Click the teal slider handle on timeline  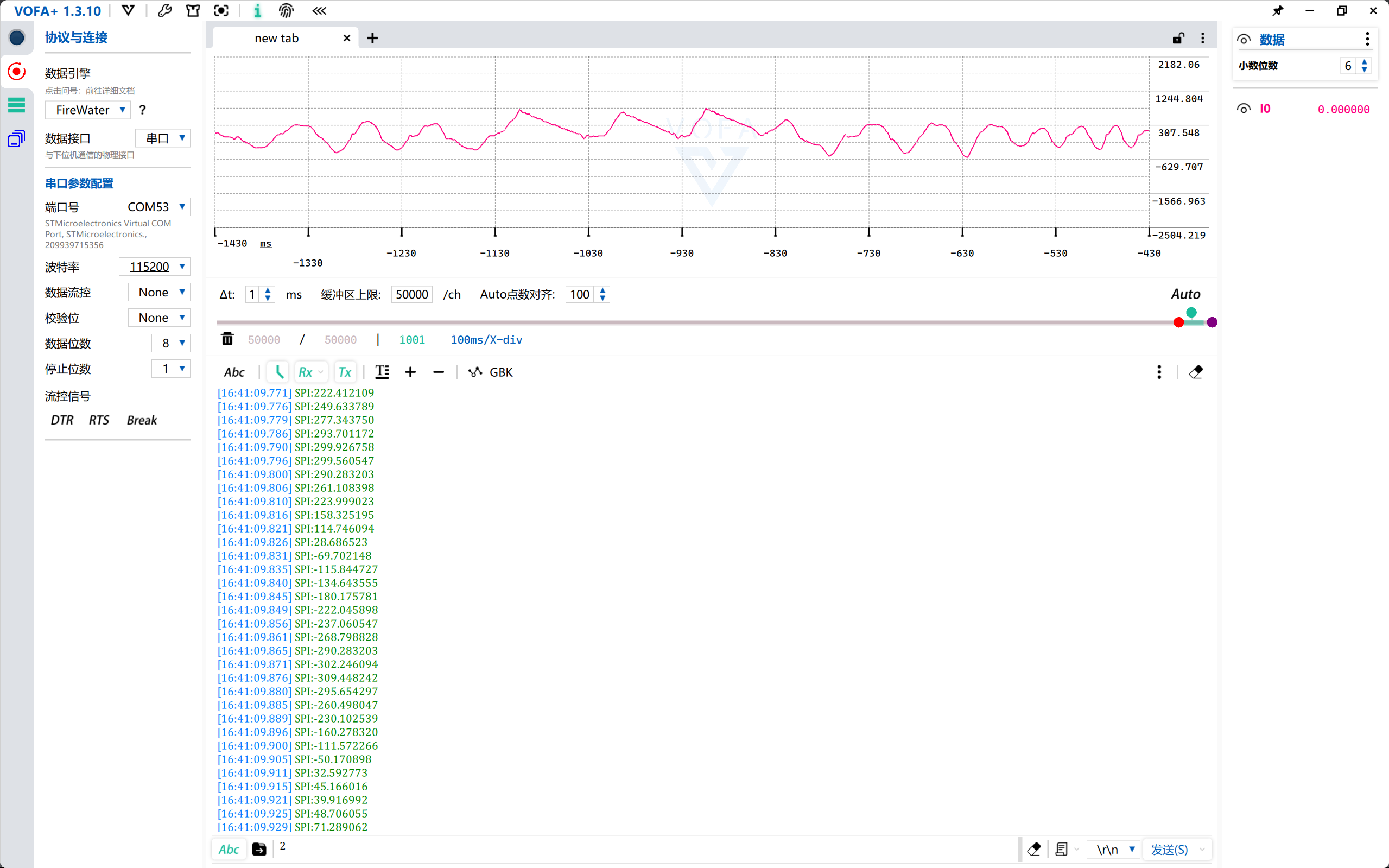[x=1191, y=312]
